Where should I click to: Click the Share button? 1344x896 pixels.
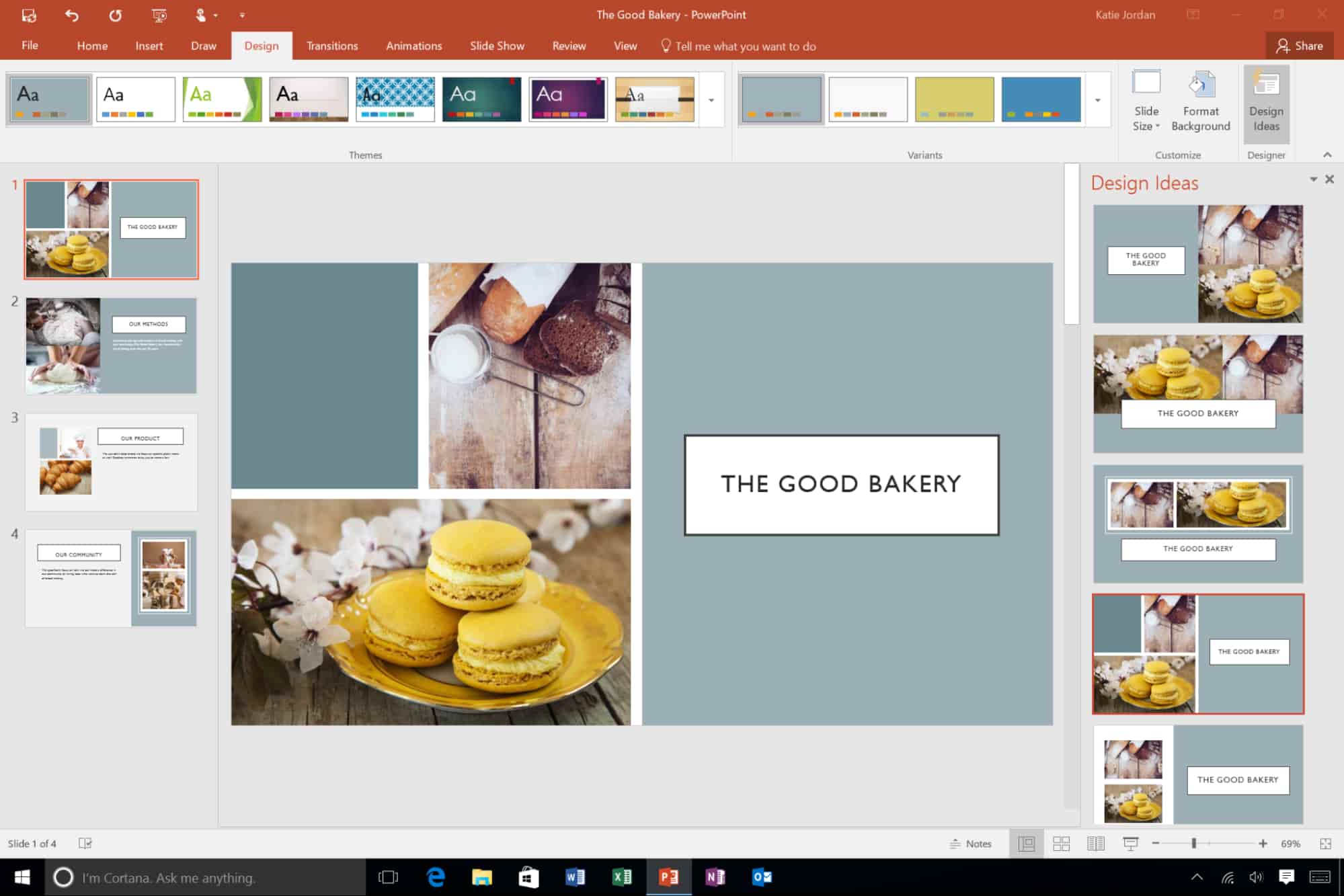[1299, 45]
